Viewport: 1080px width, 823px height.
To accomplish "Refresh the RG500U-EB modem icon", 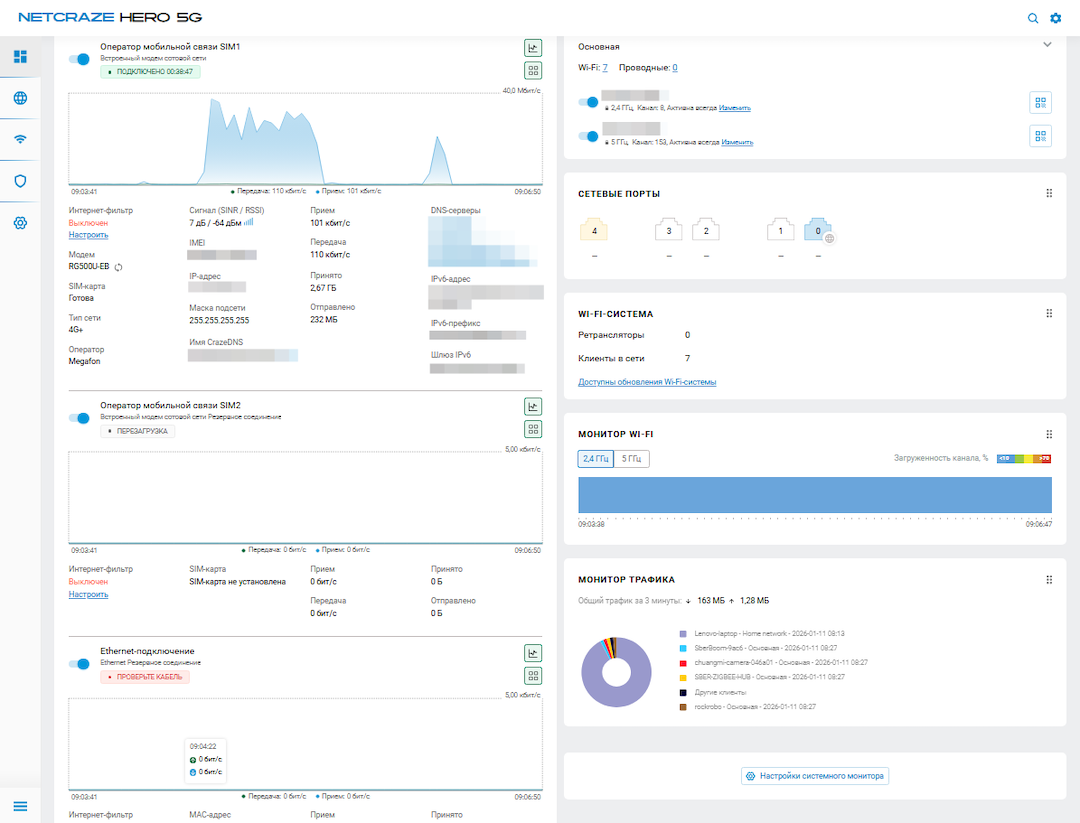I will coord(119,267).
